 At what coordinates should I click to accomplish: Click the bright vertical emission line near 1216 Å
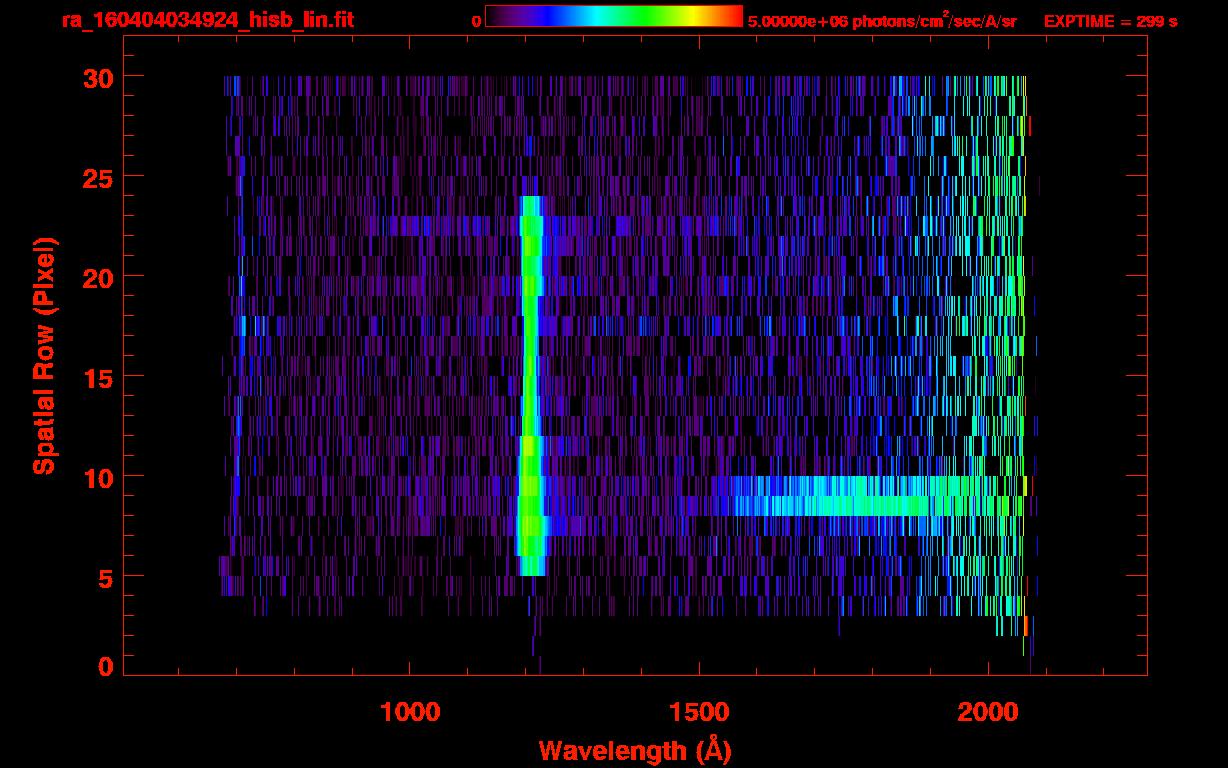coord(530,386)
